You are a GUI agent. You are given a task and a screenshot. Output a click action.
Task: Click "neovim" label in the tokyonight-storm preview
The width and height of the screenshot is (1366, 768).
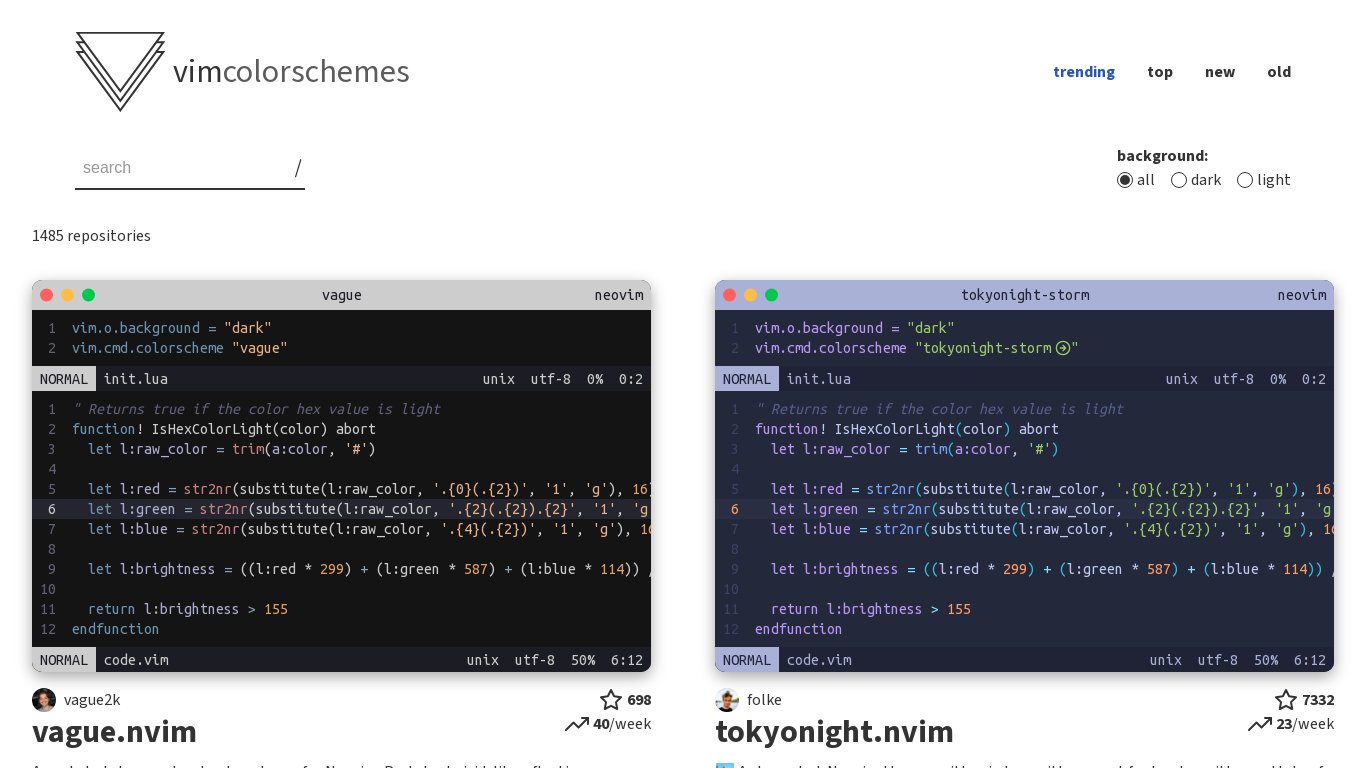[x=1302, y=295]
